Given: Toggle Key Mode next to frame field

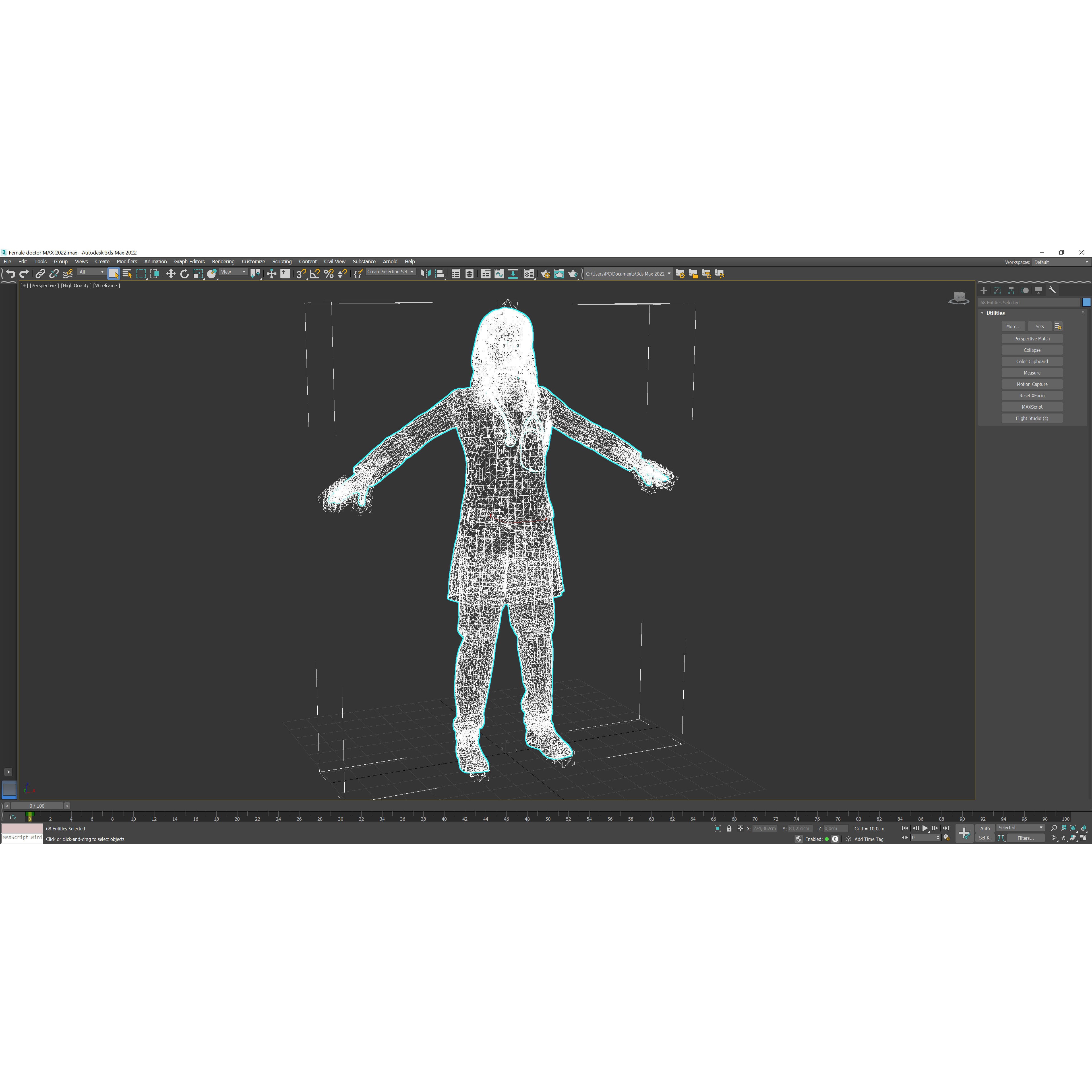Looking at the screenshot, I should click(x=904, y=838).
